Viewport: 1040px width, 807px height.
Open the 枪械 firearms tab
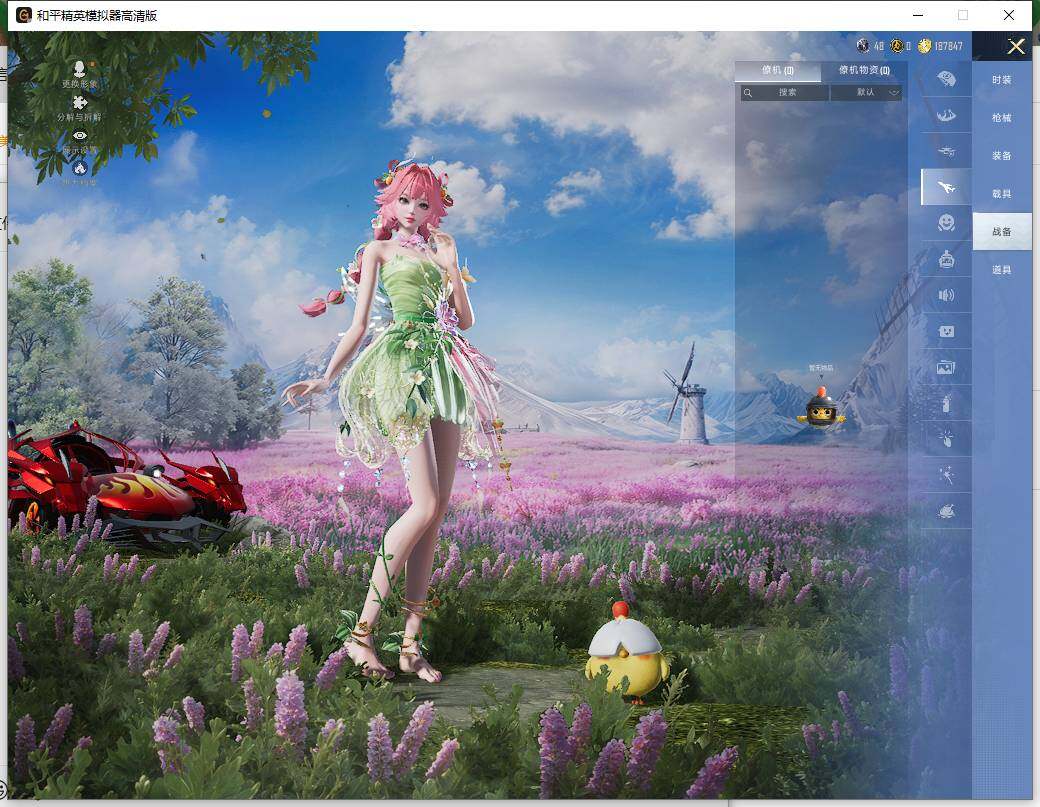point(1002,117)
